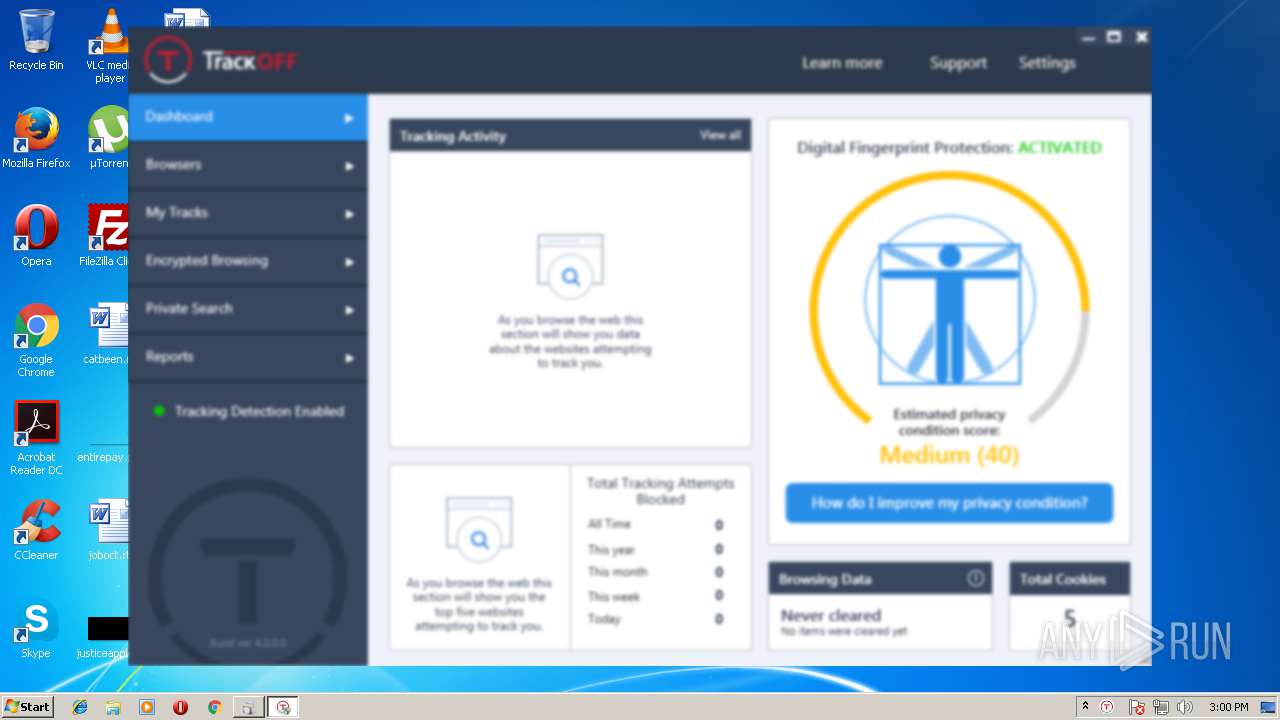
Task: Click the Action Center flag tray icon
Action: [x=1137, y=707]
